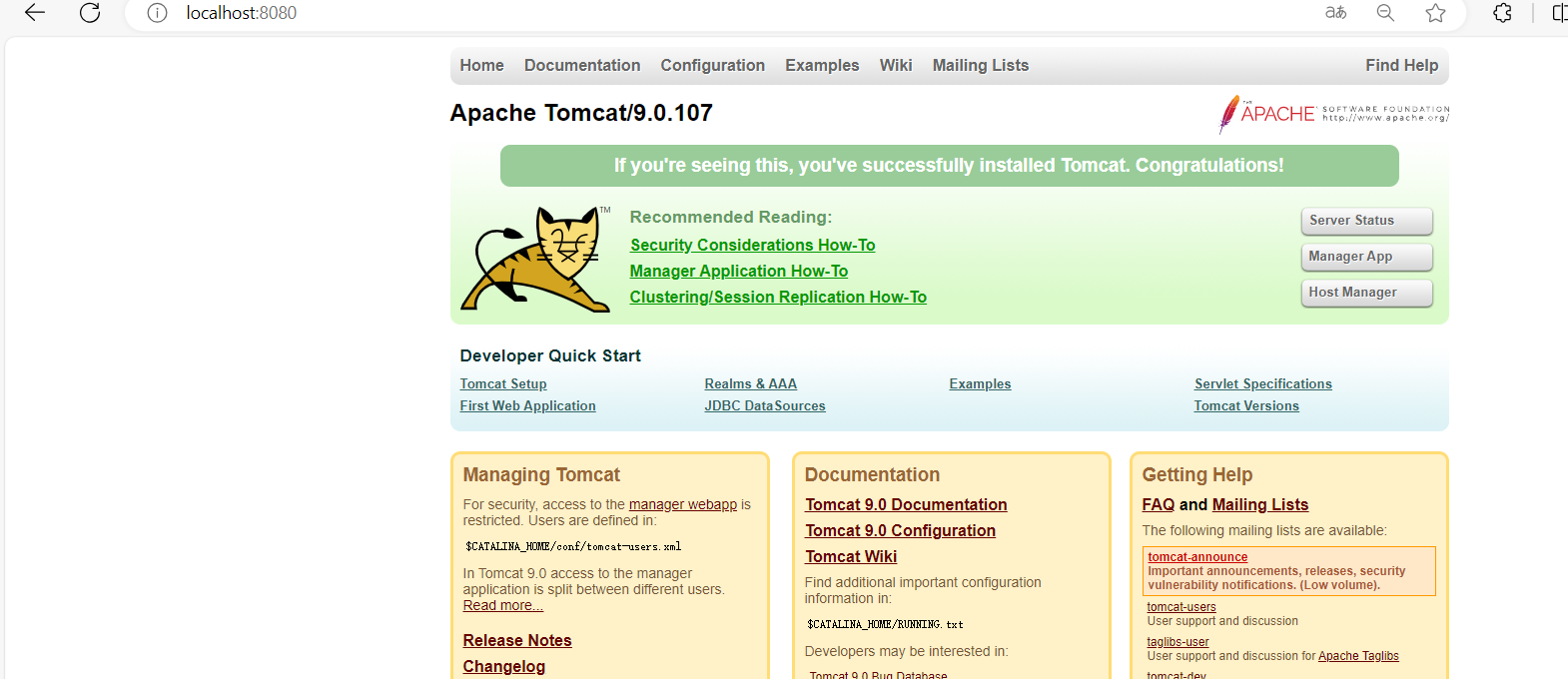The image size is (1568, 679).
Task: Click the Host Manager button
Action: pyautogui.click(x=1366, y=293)
